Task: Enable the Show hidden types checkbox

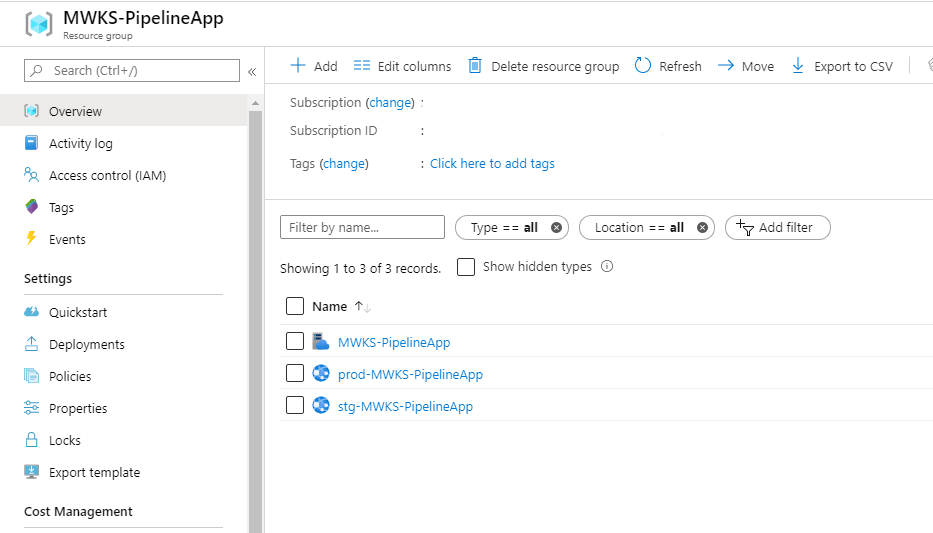Action: click(x=466, y=267)
